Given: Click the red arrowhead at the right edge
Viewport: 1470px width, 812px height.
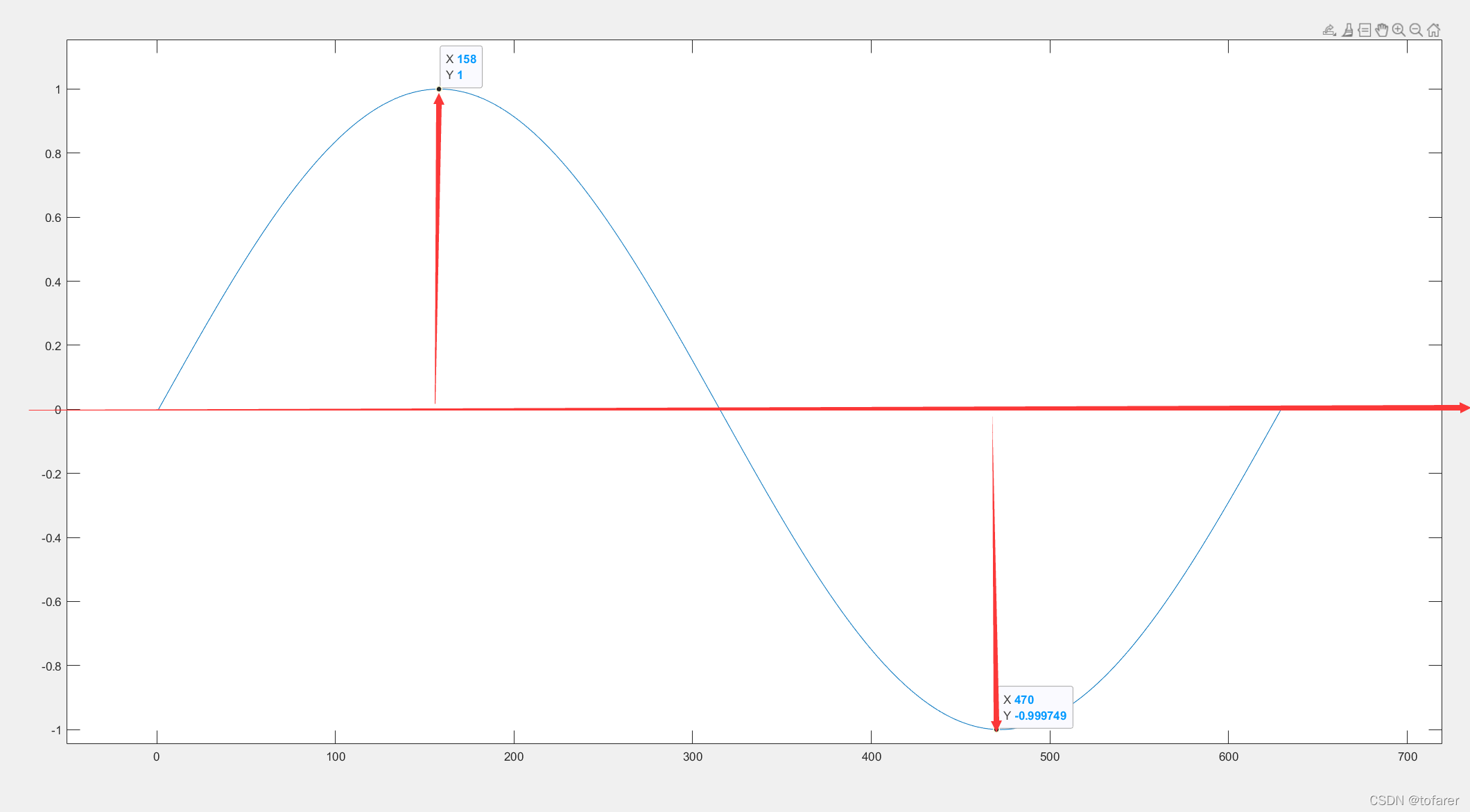Looking at the screenshot, I should 1464,408.
